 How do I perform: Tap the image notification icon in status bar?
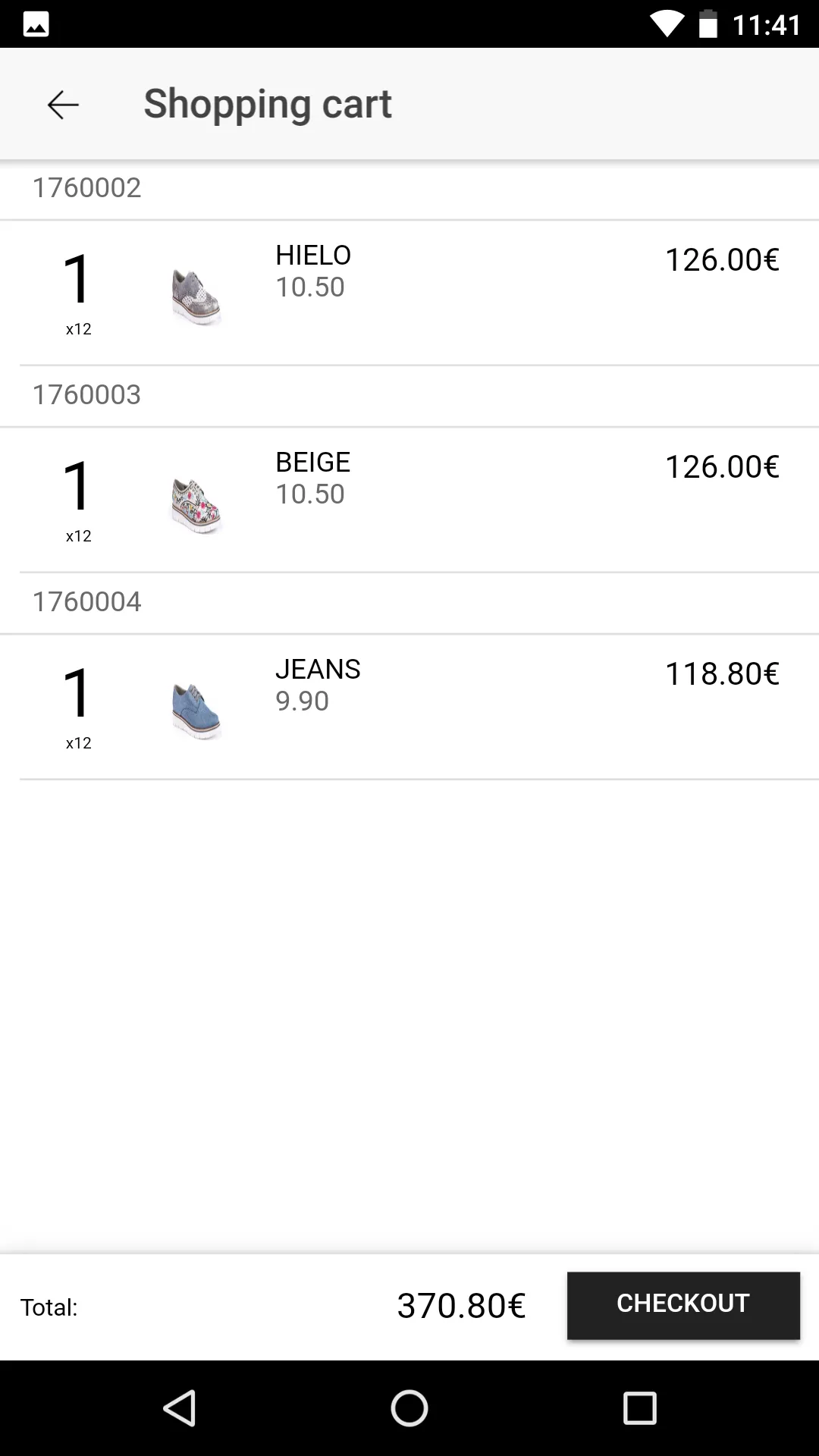(x=36, y=24)
